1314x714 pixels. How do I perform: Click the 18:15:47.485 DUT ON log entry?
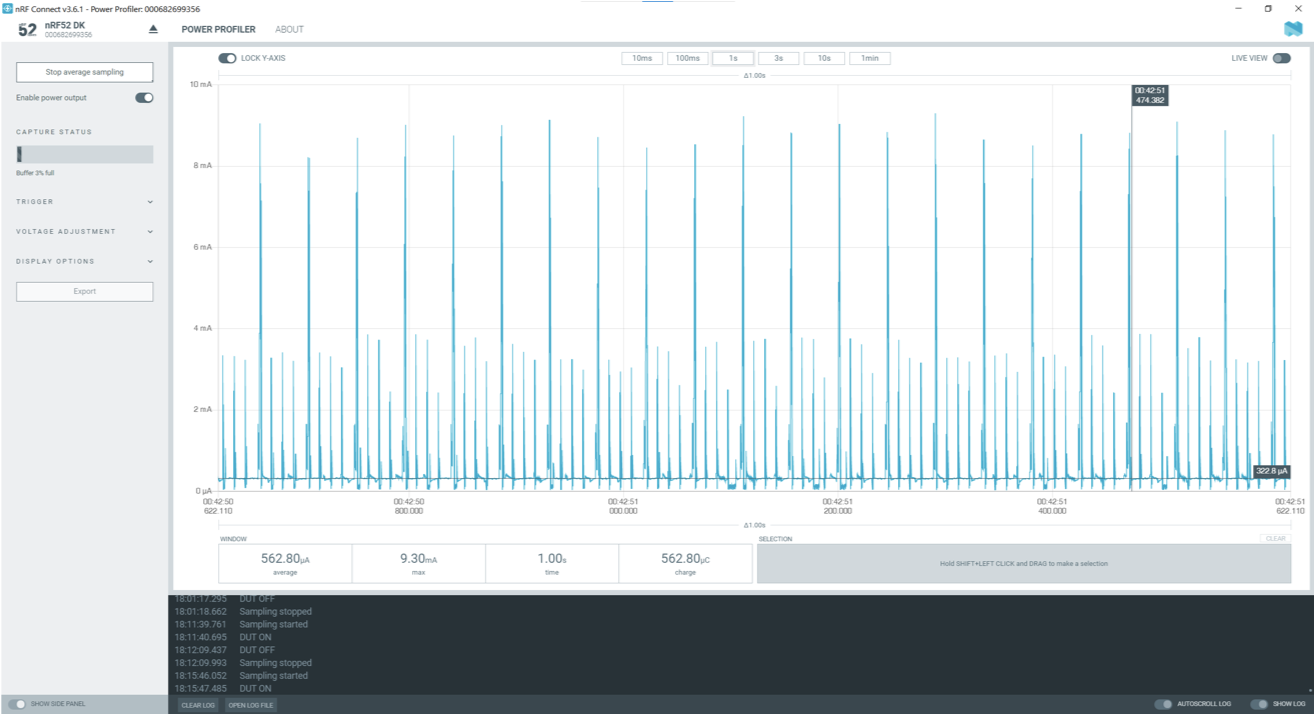click(x=223, y=689)
